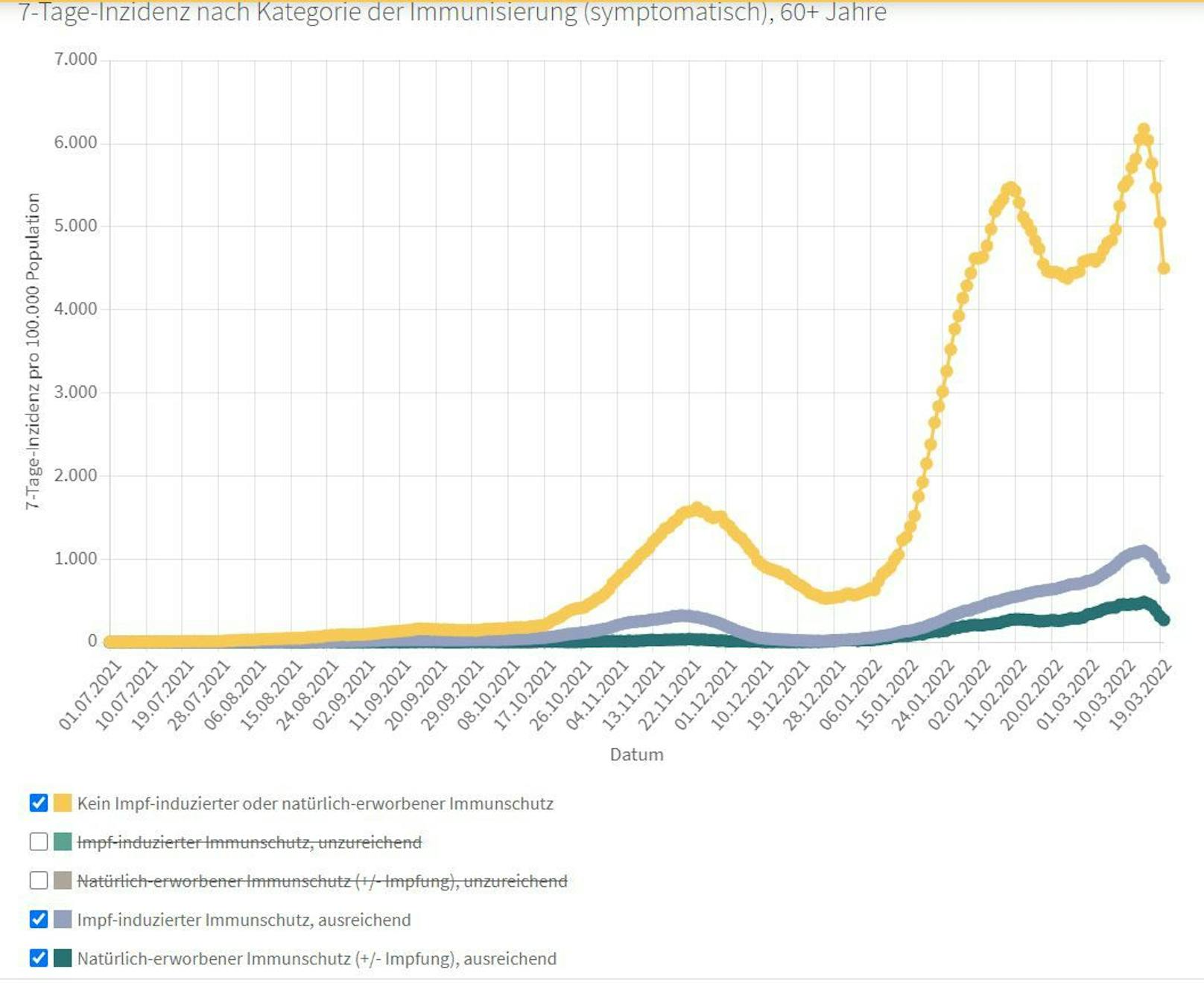1204x983 pixels.
Task: Uncheck 'Natürlich-erworbener Immunschutz (+/- Impfung), ausreichend' checkbox
Action: [x=39, y=958]
